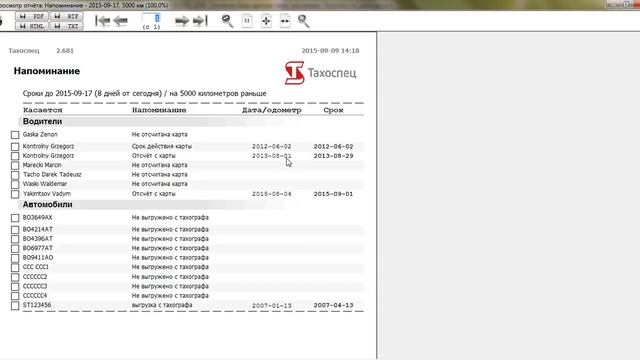Click the Тахоспец logo
This screenshot has height=360, width=640.
pos(320,73)
